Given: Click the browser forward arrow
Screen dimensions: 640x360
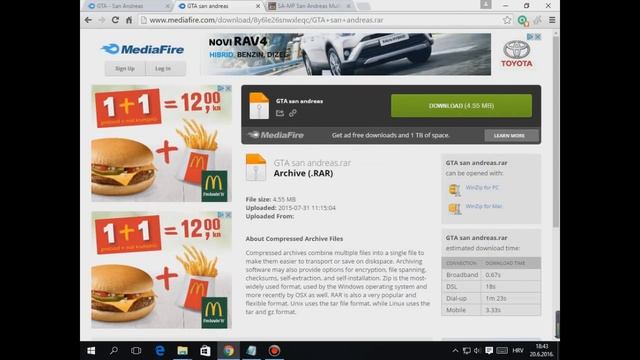Looking at the screenshot, I should coord(102,20).
